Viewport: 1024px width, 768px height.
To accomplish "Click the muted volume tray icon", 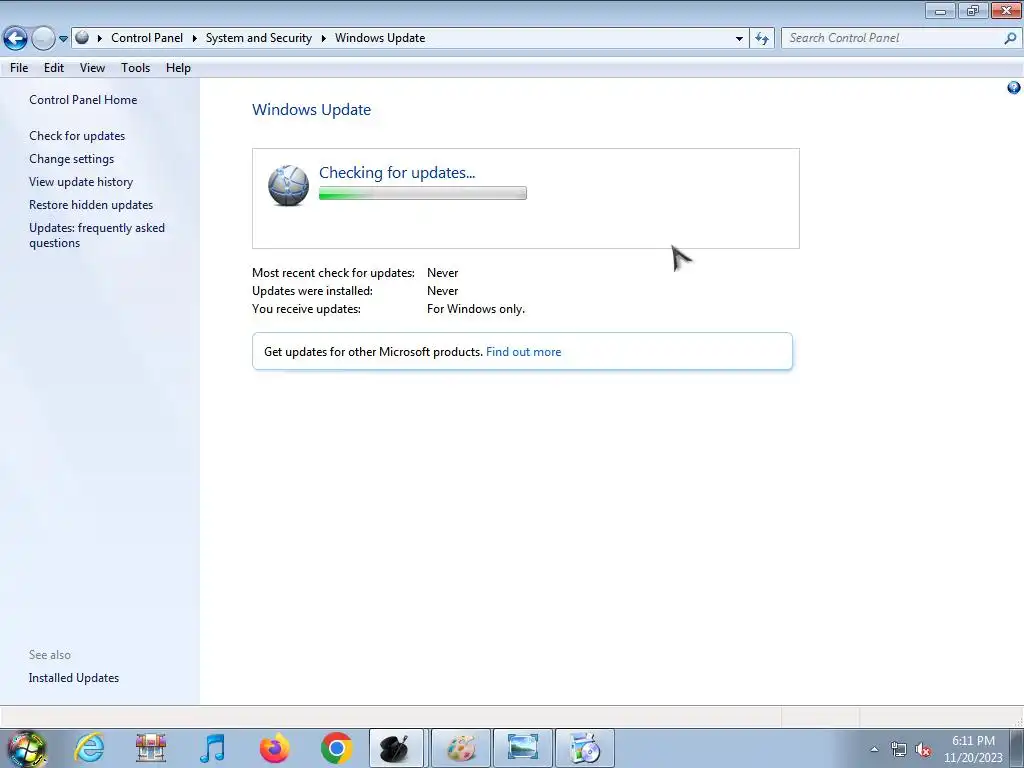I will tap(923, 750).
